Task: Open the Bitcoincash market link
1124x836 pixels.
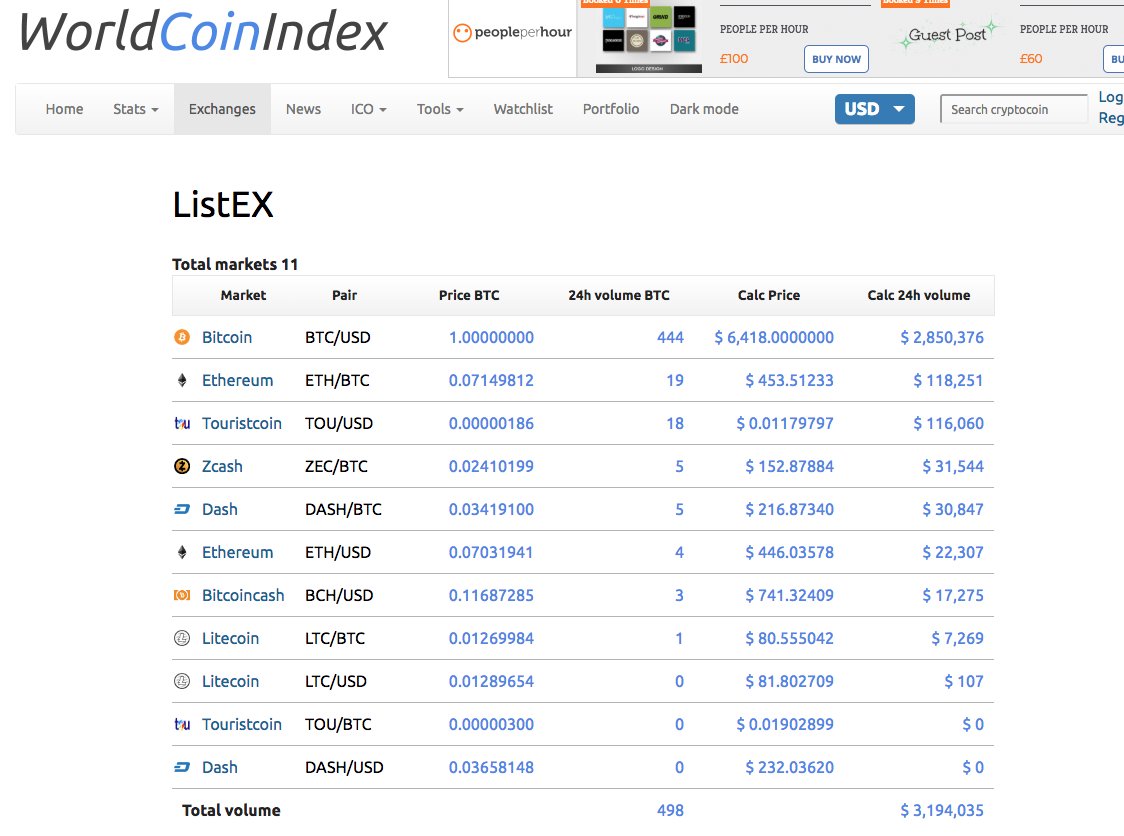Action: [x=243, y=595]
